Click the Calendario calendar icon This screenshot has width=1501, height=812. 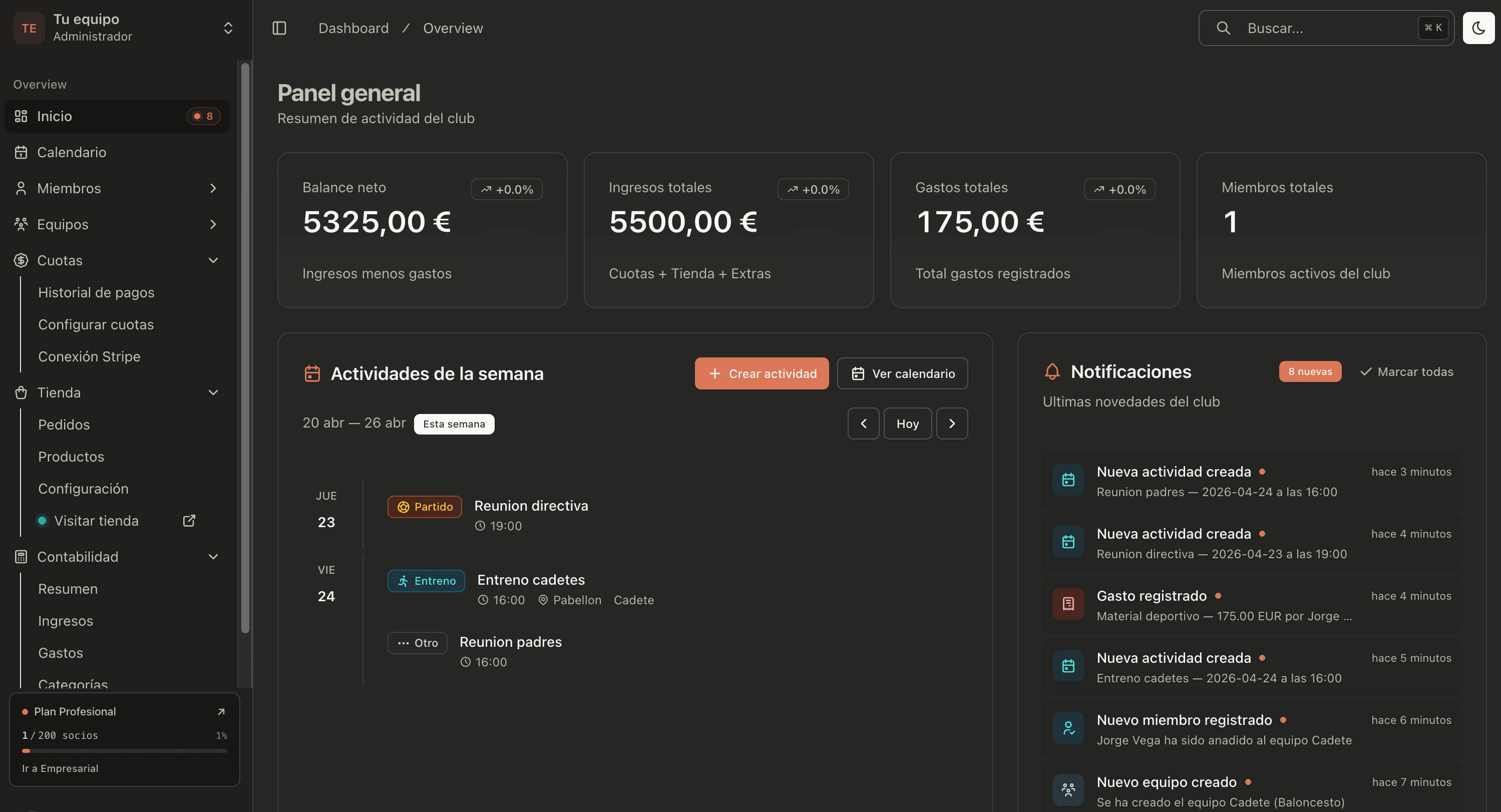tap(21, 152)
